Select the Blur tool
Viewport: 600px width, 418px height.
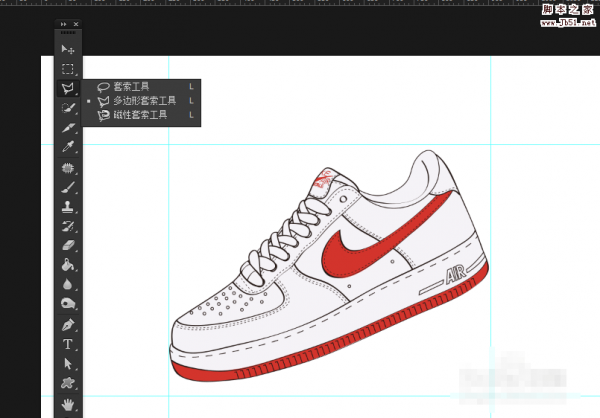click(68, 285)
